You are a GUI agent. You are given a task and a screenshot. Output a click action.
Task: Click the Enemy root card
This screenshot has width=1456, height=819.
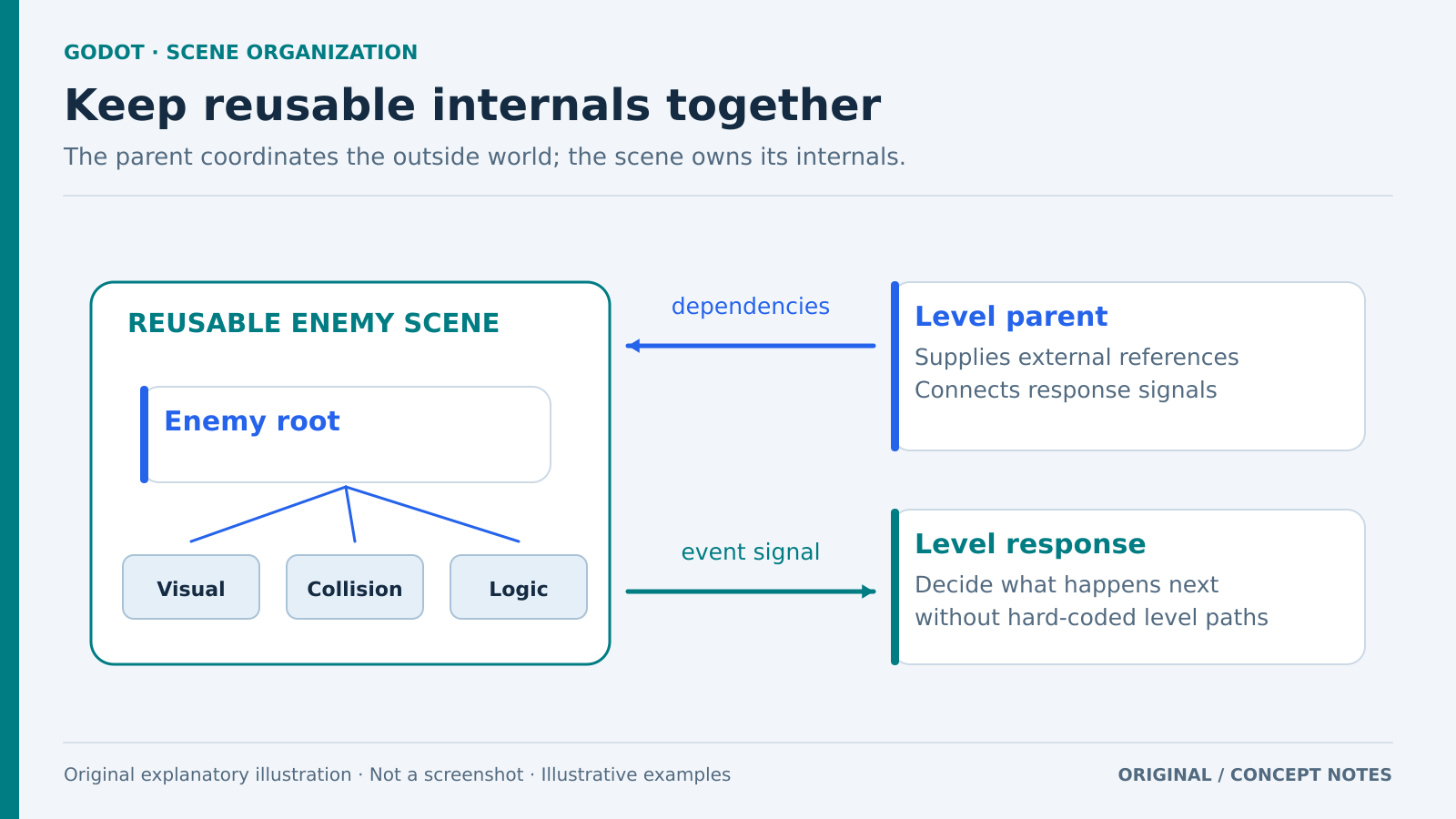(x=346, y=435)
